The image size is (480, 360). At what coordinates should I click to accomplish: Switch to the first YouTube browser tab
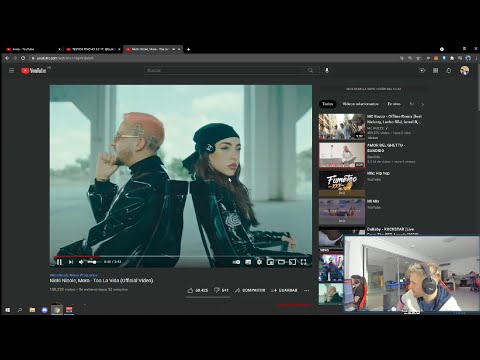(33, 49)
